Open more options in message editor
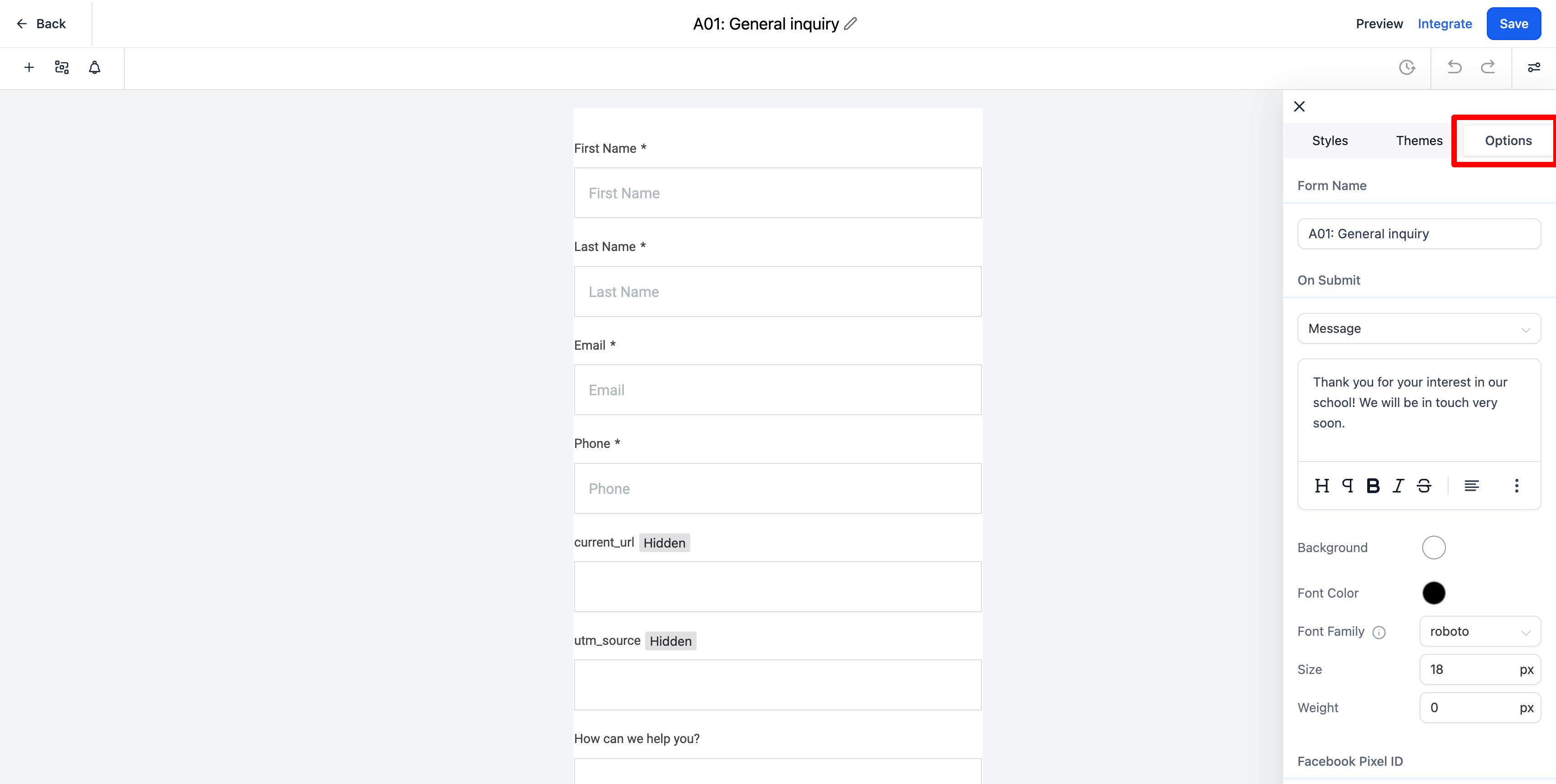 [1516, 486]
